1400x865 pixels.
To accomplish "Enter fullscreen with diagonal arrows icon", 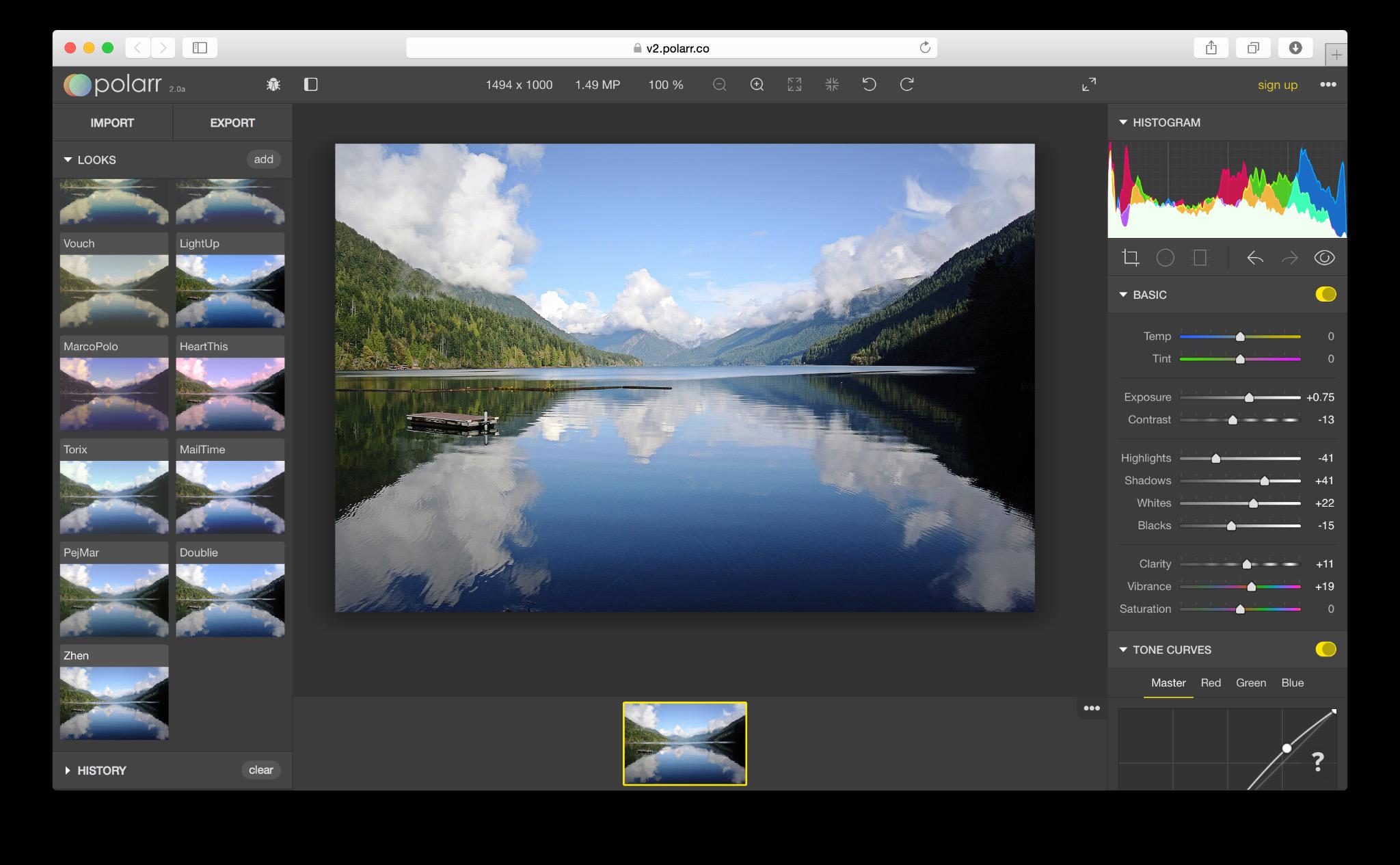I will coord(1089,85).
